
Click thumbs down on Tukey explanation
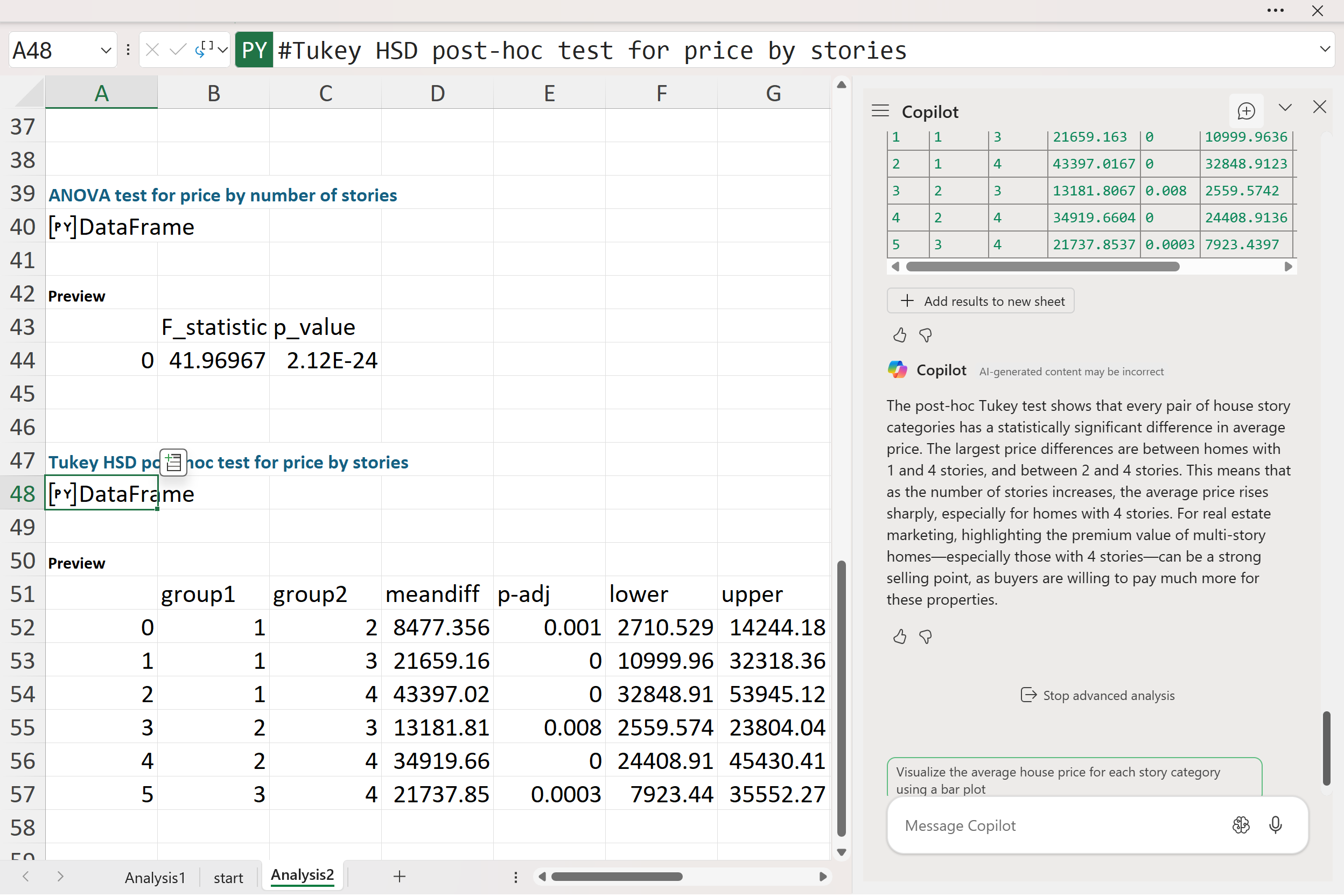click(x=926, y=636)
